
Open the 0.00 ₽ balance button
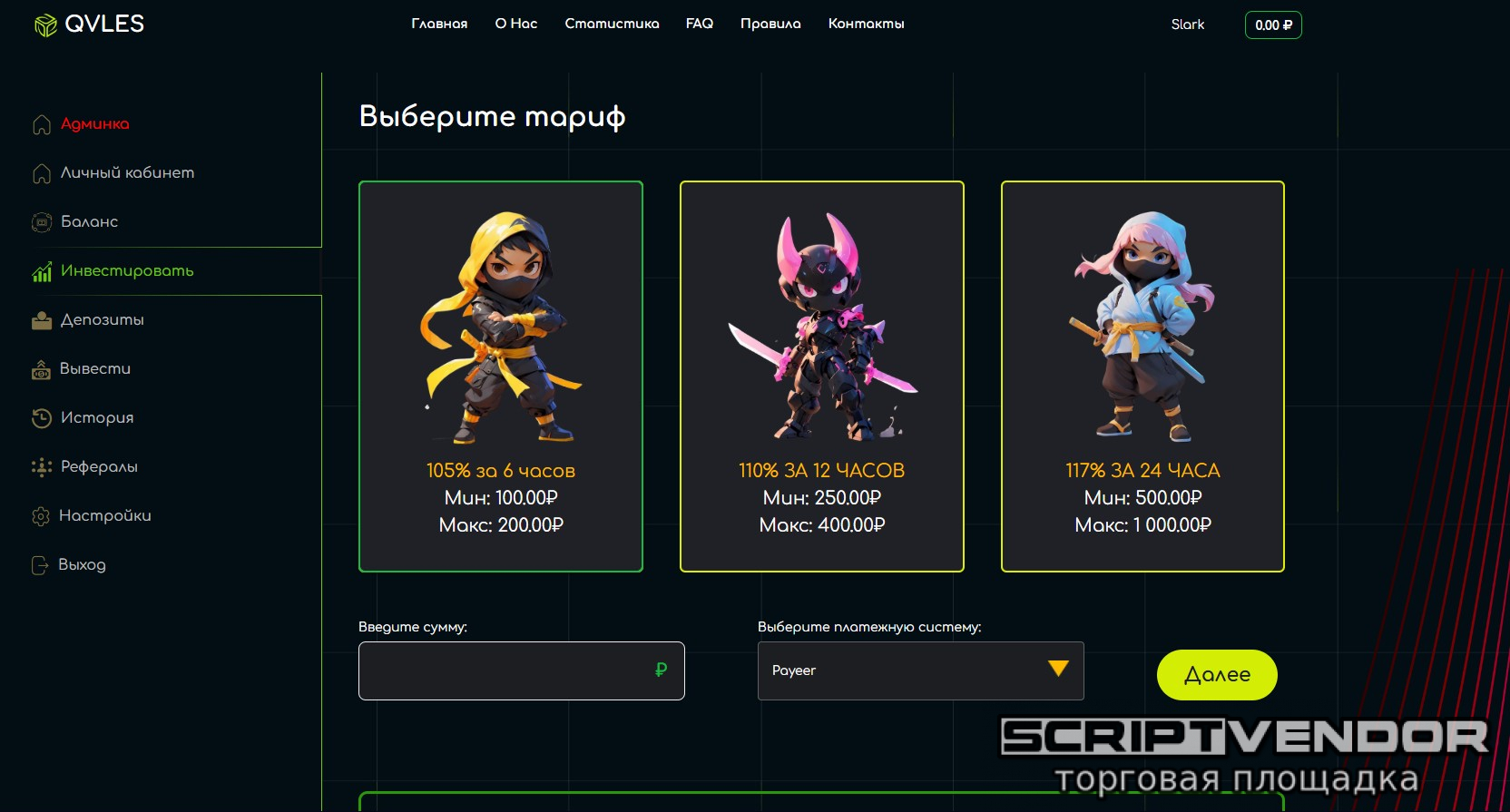1273,25
